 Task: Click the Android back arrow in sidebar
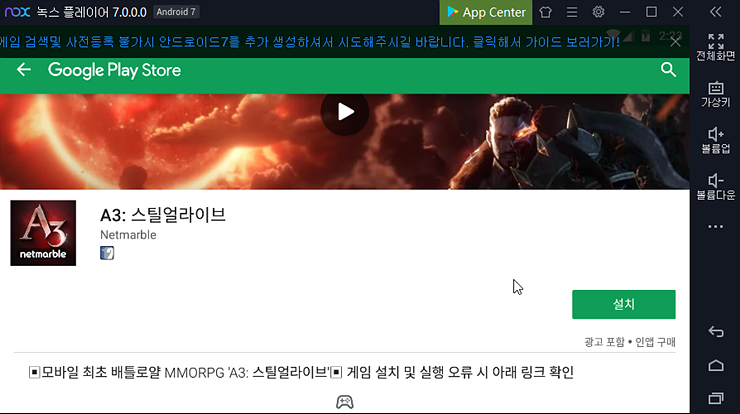click(x=715, y=332)
